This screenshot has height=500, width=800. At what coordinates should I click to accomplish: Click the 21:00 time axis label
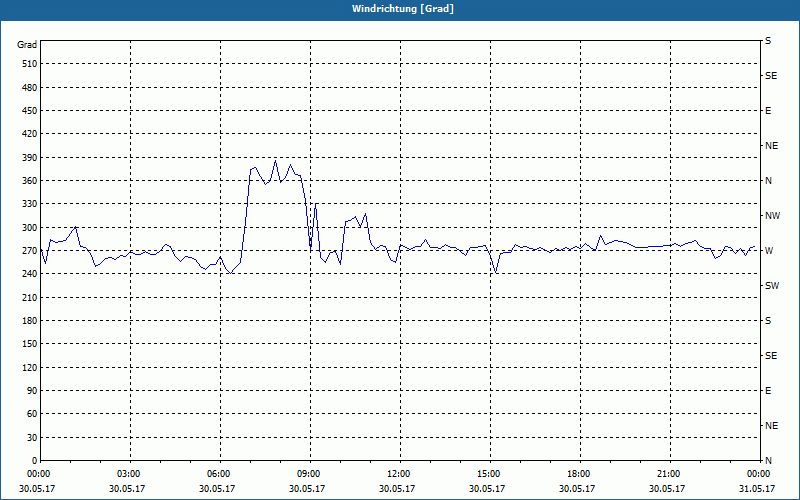(669, 474)
